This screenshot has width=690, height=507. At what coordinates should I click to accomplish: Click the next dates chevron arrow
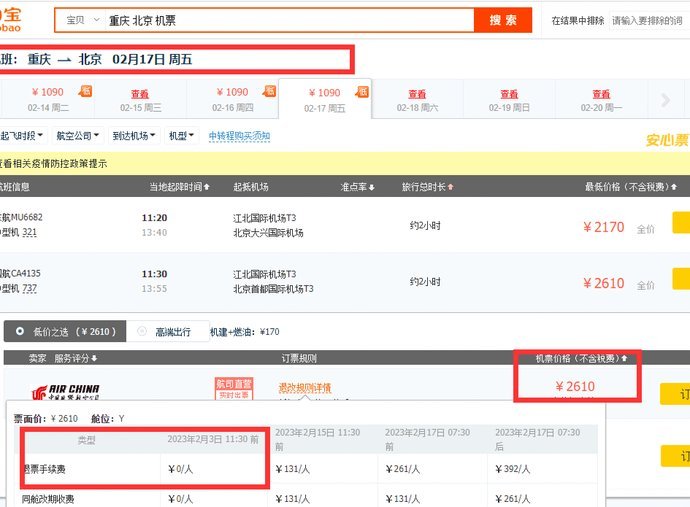click(x=665, y=100)
